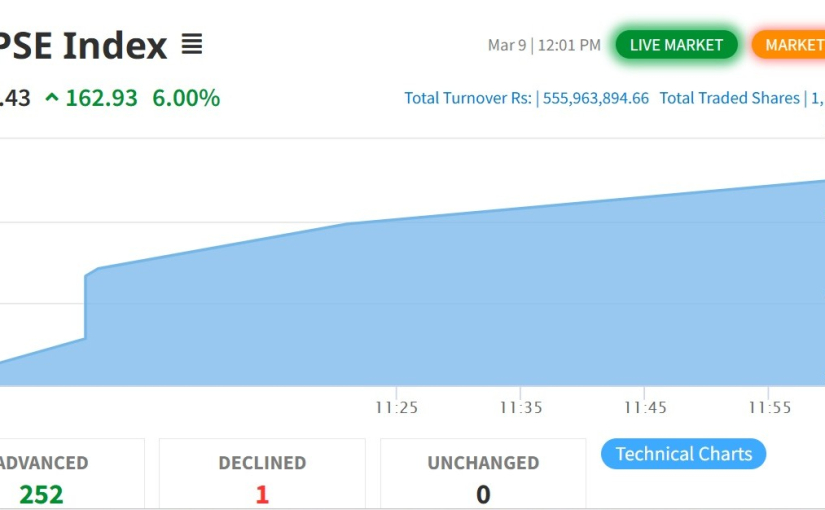Click the 11:55 time axis label
Screen dimensions: 825x510
click(769, 408)
